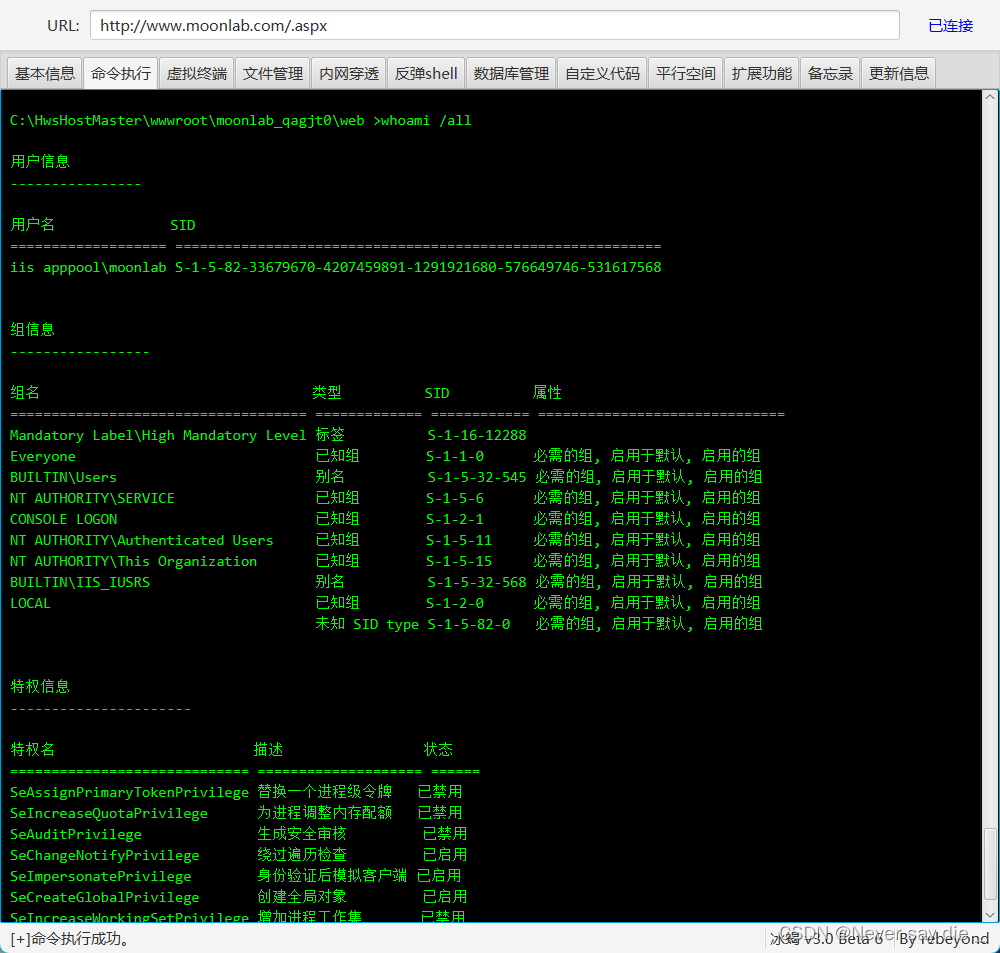Go to the 内网穿透 tab

click(348, 73)
